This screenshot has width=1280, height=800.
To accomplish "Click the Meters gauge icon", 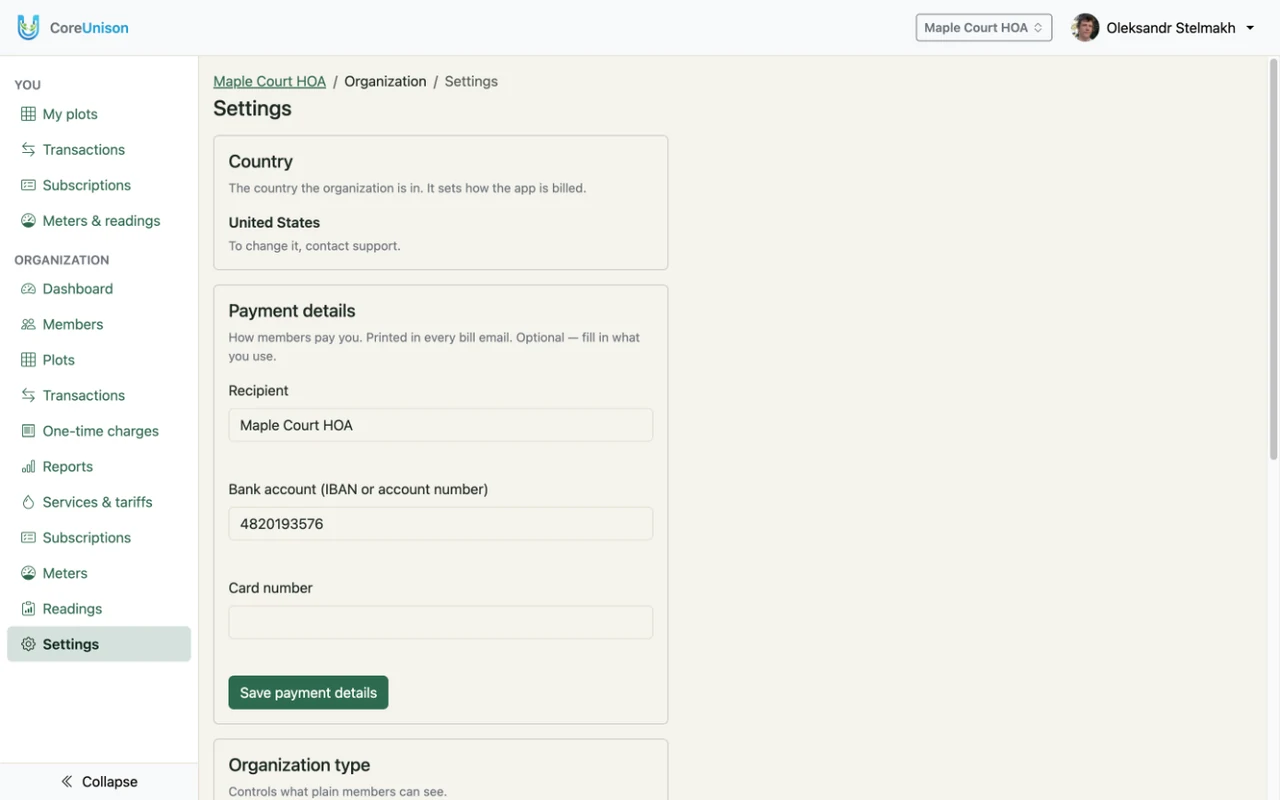I will coord(28,573).
